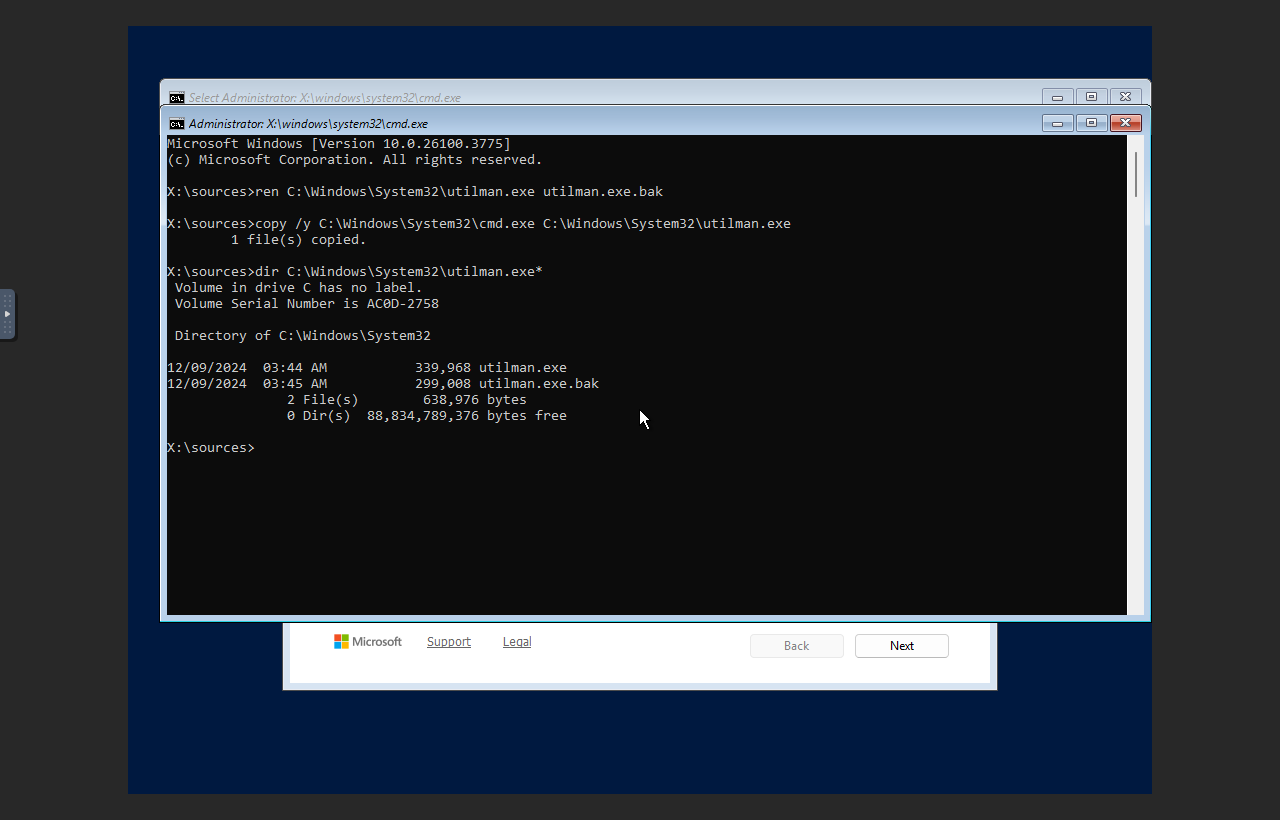Image resolution: width=1280 pixels, height=820 pixels.
Task: Click the last X:\sources> prompt
Action: point(211,448)
